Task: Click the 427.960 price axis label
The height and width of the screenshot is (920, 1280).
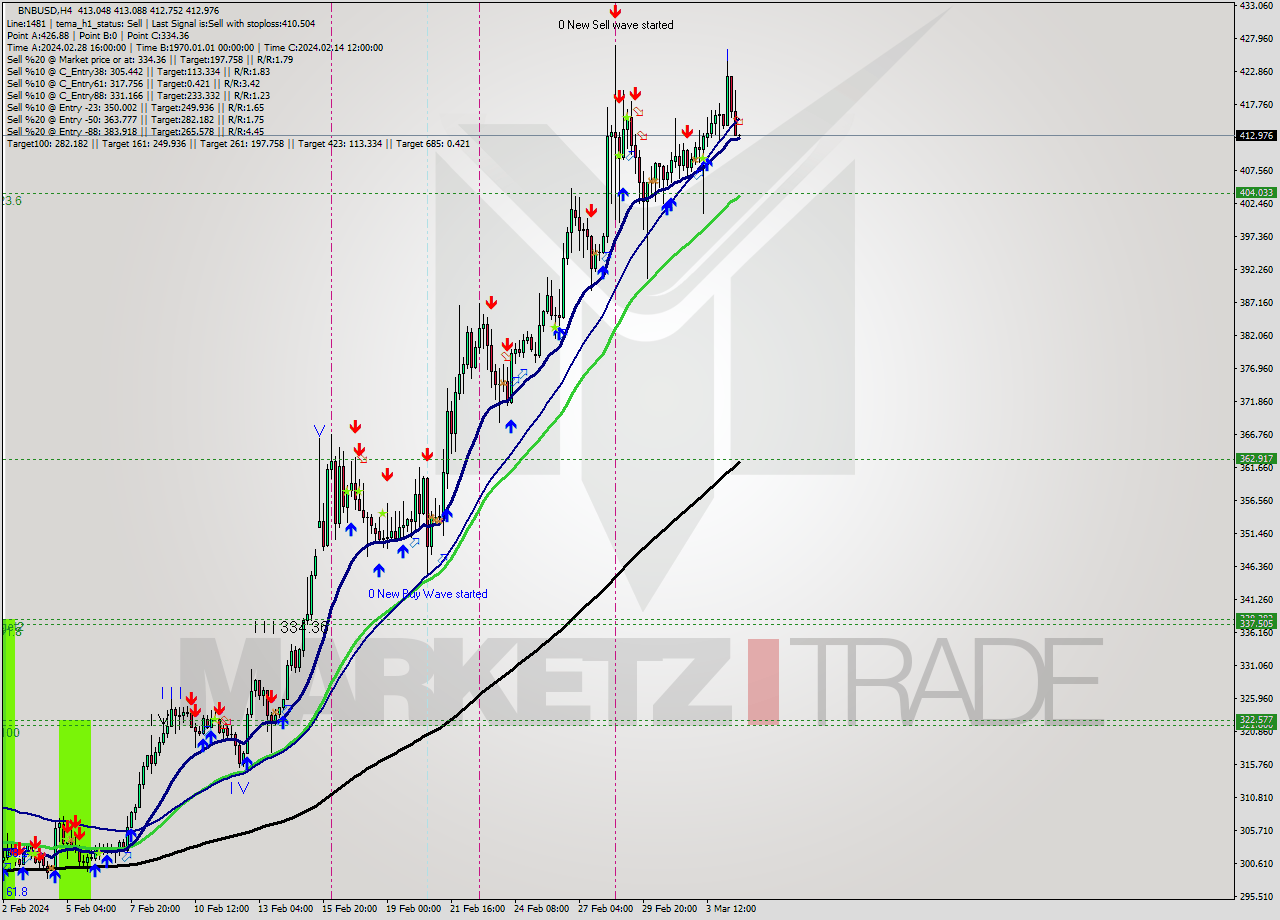Action: [1256, 39]
